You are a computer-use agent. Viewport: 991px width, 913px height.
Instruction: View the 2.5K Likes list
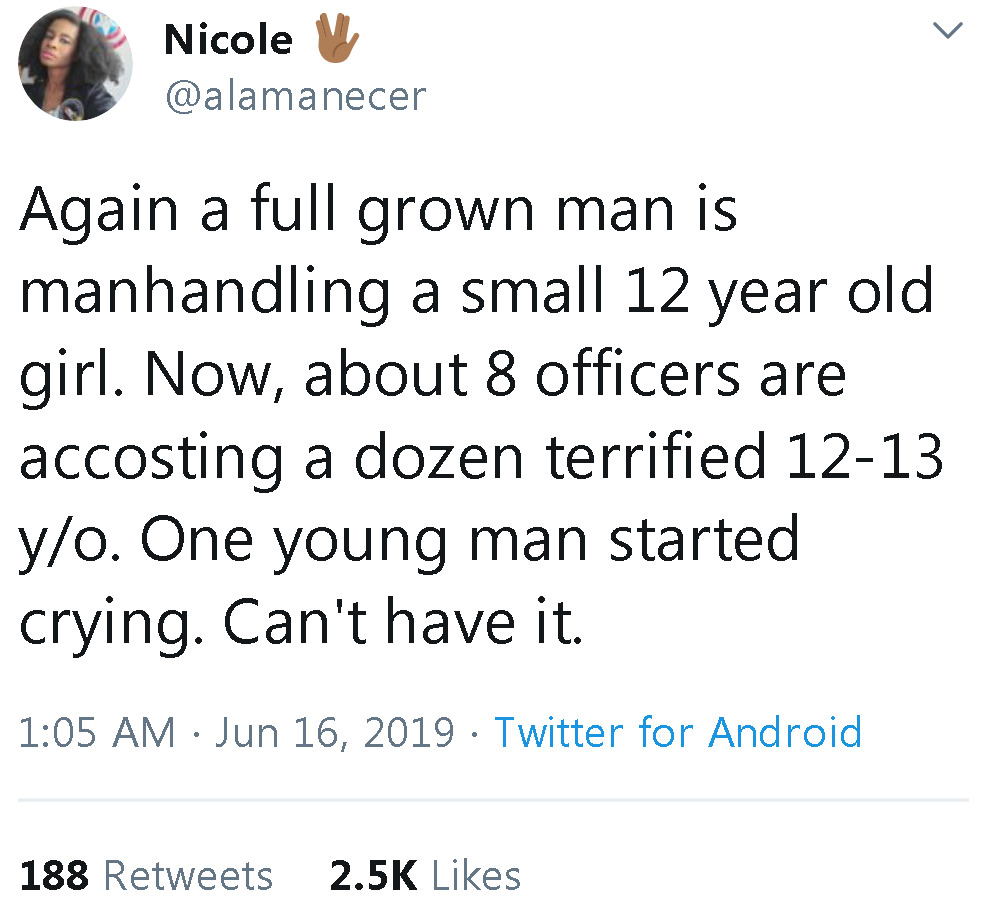(425, 876)
